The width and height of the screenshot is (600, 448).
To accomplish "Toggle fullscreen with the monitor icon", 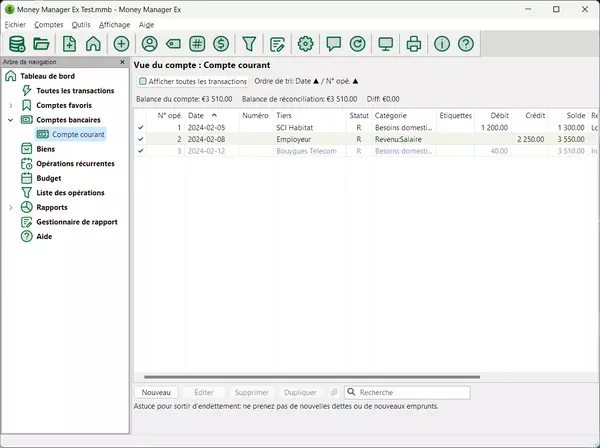I will tap(385, 44).
